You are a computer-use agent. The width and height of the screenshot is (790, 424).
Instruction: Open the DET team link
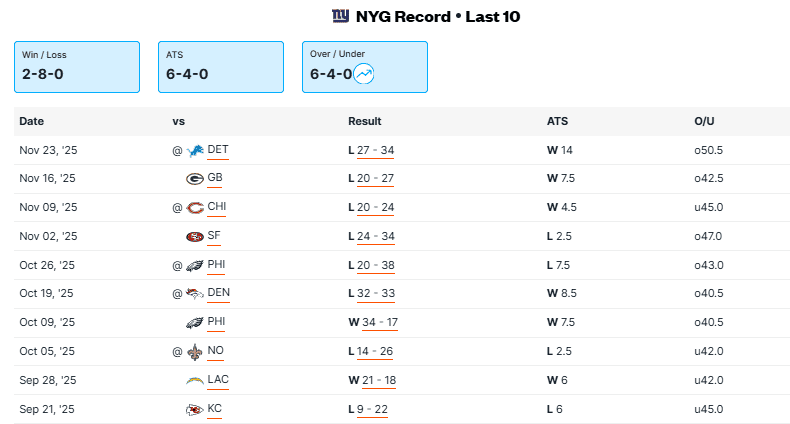(x=218, y=150)
